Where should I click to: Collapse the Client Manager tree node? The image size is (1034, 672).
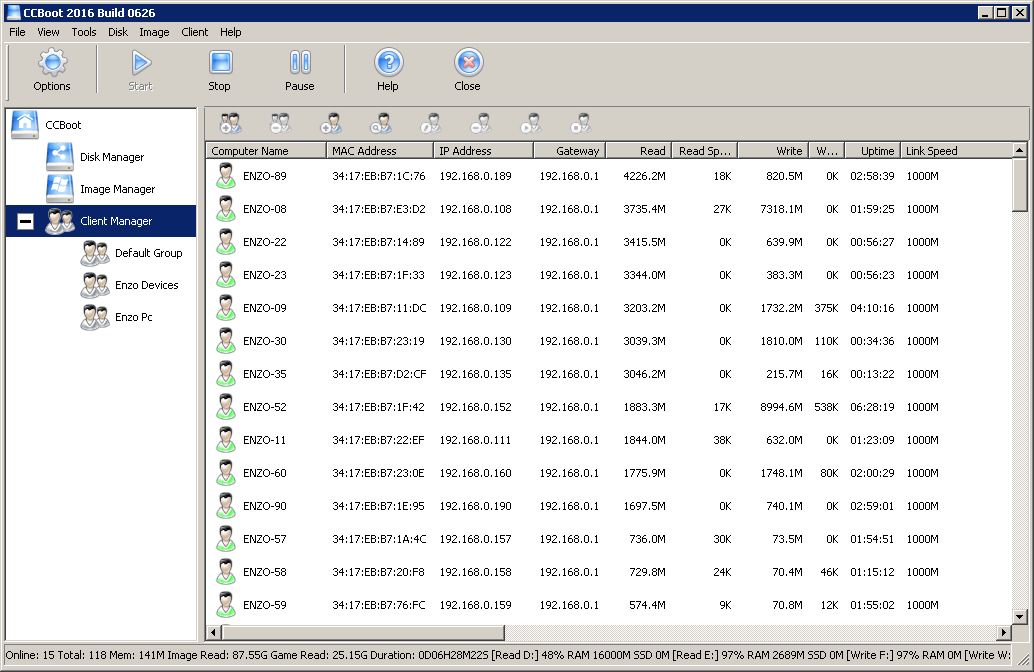24,221
